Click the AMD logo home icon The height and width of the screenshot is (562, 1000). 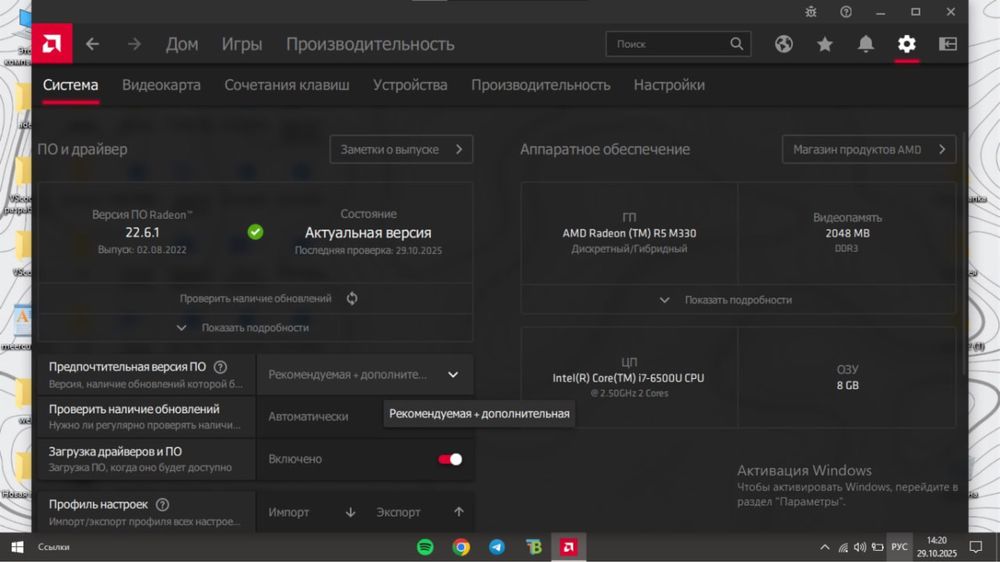tap(52, 43)
